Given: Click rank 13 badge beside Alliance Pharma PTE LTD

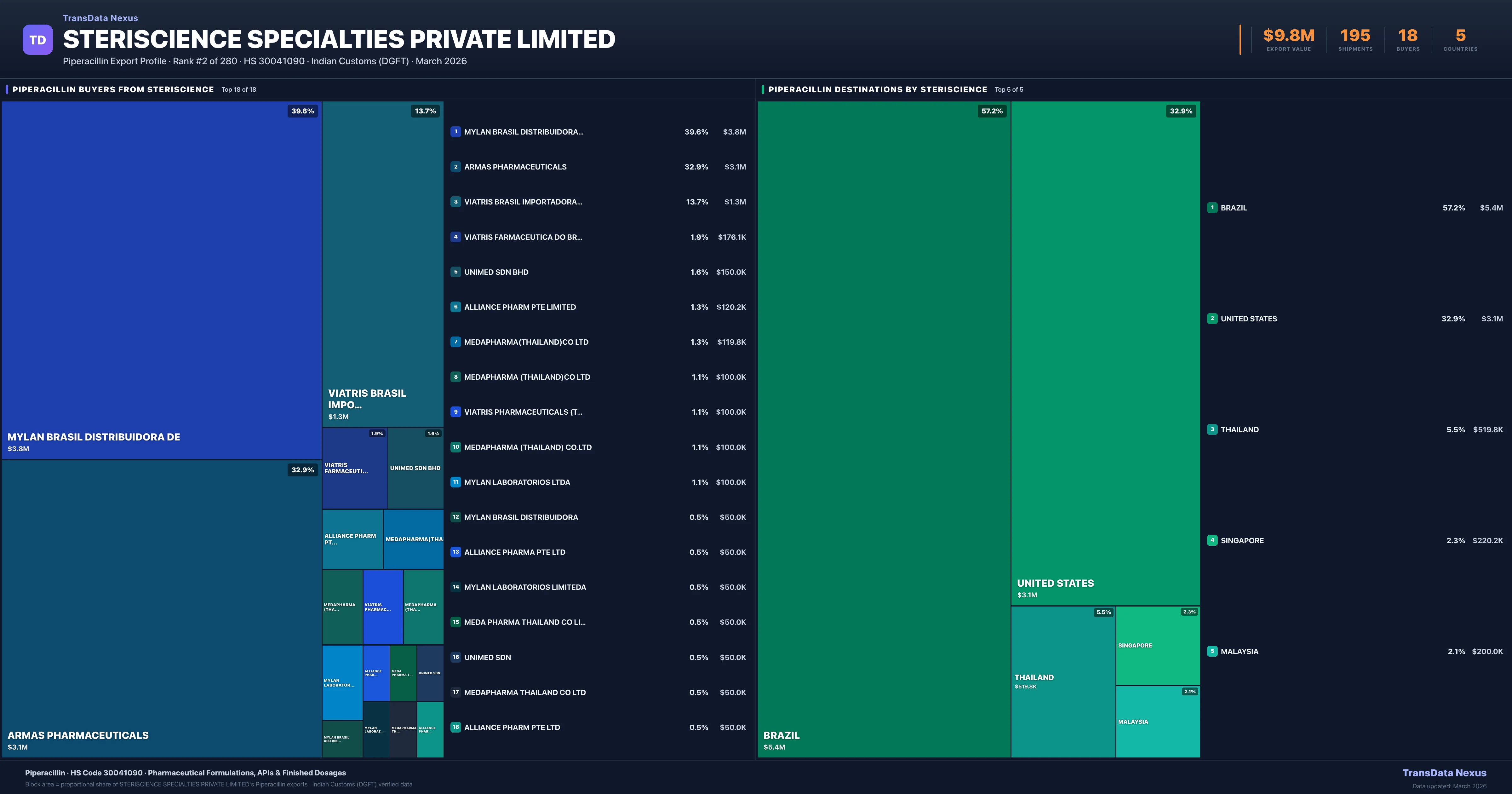Looking at the screenshot, I should click(x=455, y=552).
